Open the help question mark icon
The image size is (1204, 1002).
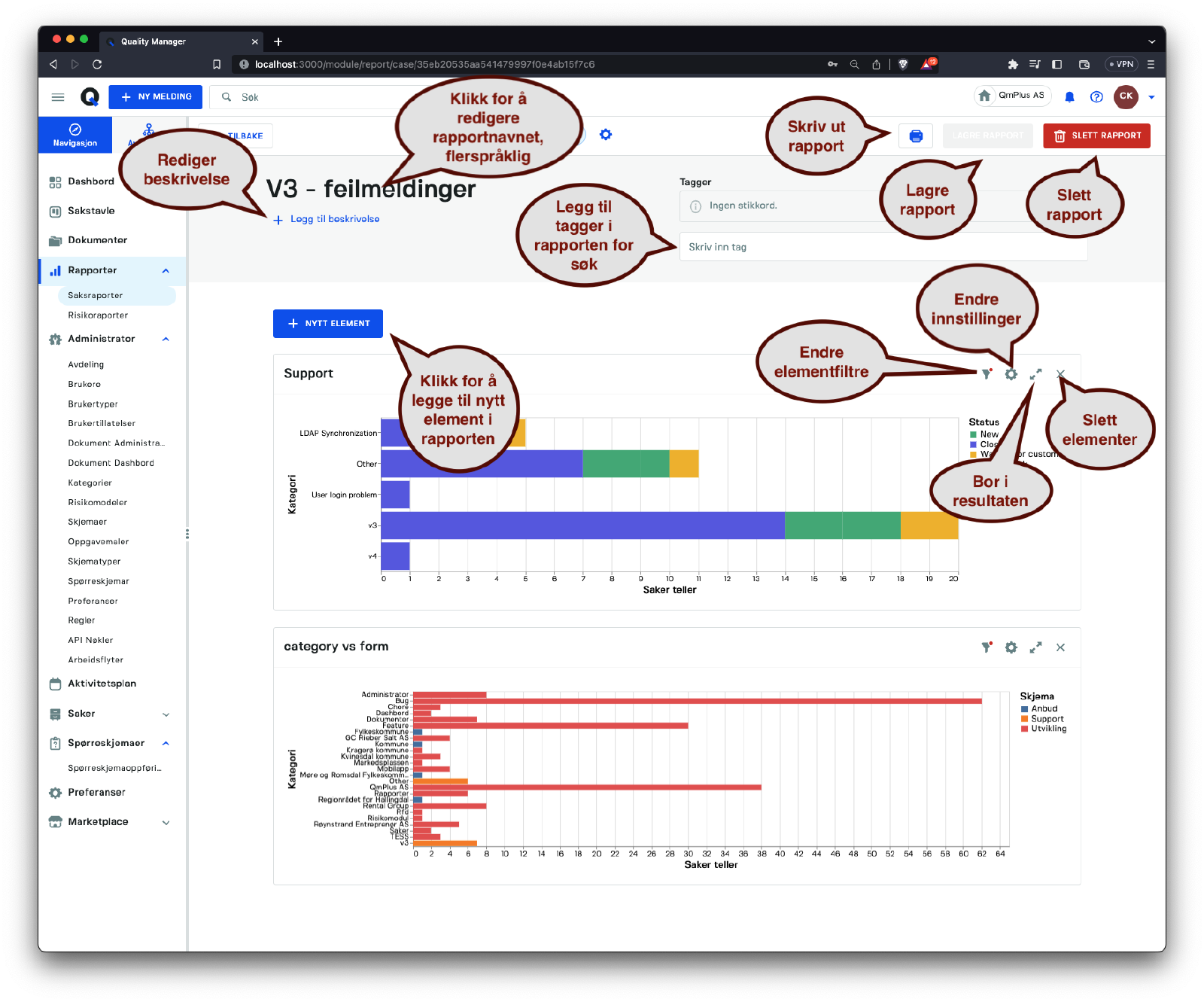[x=1096, y=97]
